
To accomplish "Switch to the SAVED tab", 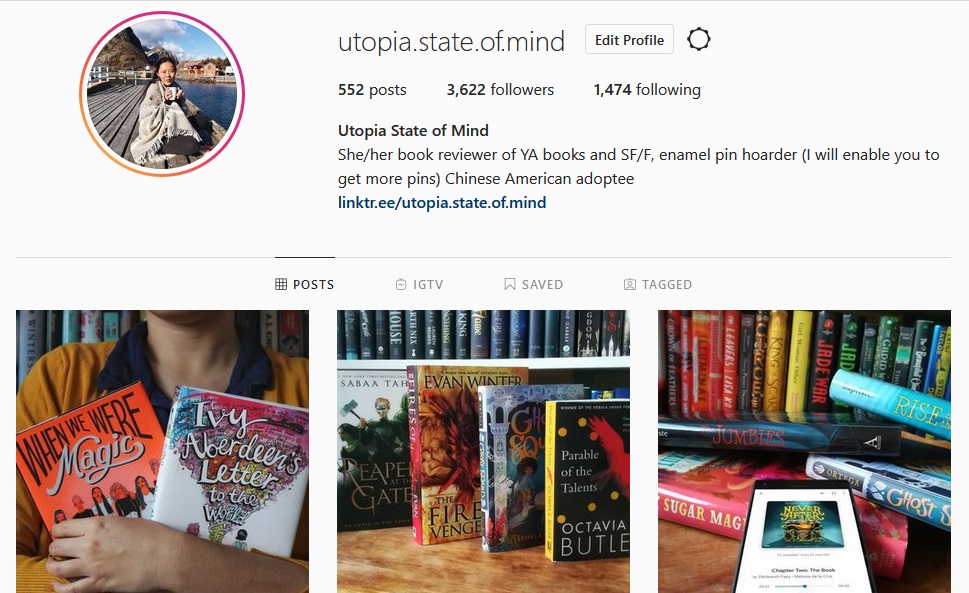I will click(x=534, y=284).
